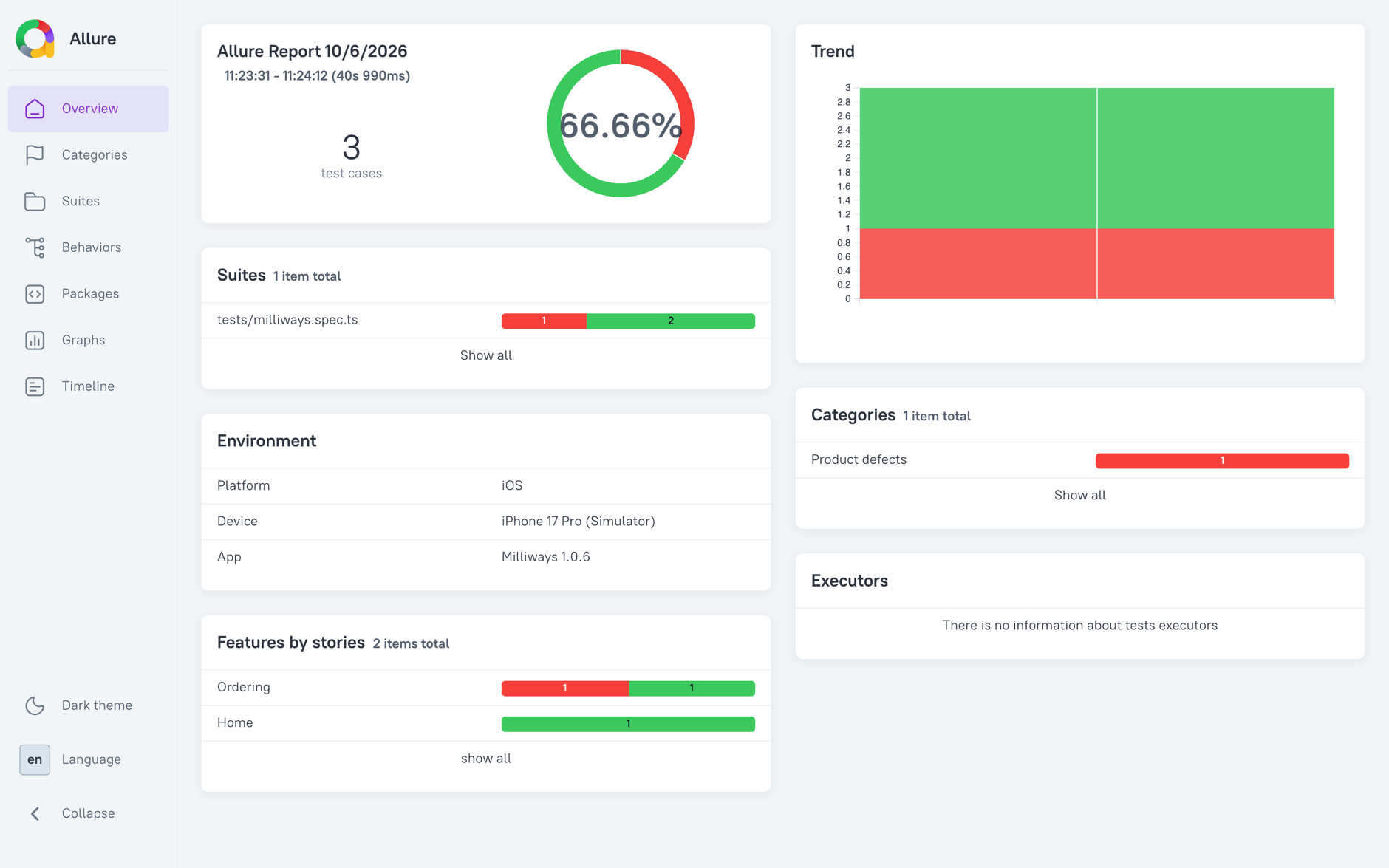Image resolution: width=1389 pixels, height=868 pixels.
Task: Click the Graphs bar-chart icon
Action: 35,340
